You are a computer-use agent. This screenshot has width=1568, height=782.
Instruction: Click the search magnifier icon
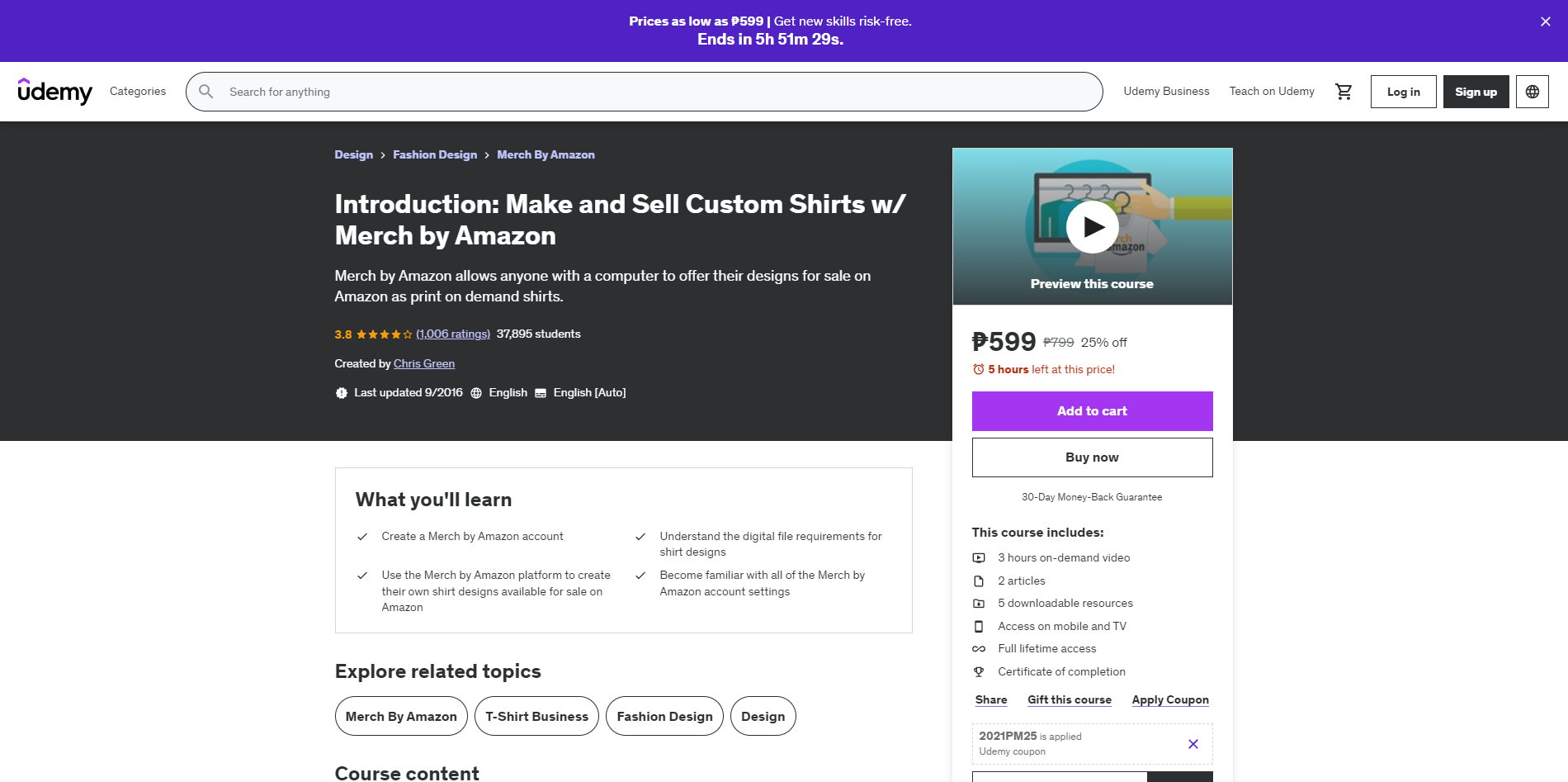pyautogui.click(x=206, y=92)
